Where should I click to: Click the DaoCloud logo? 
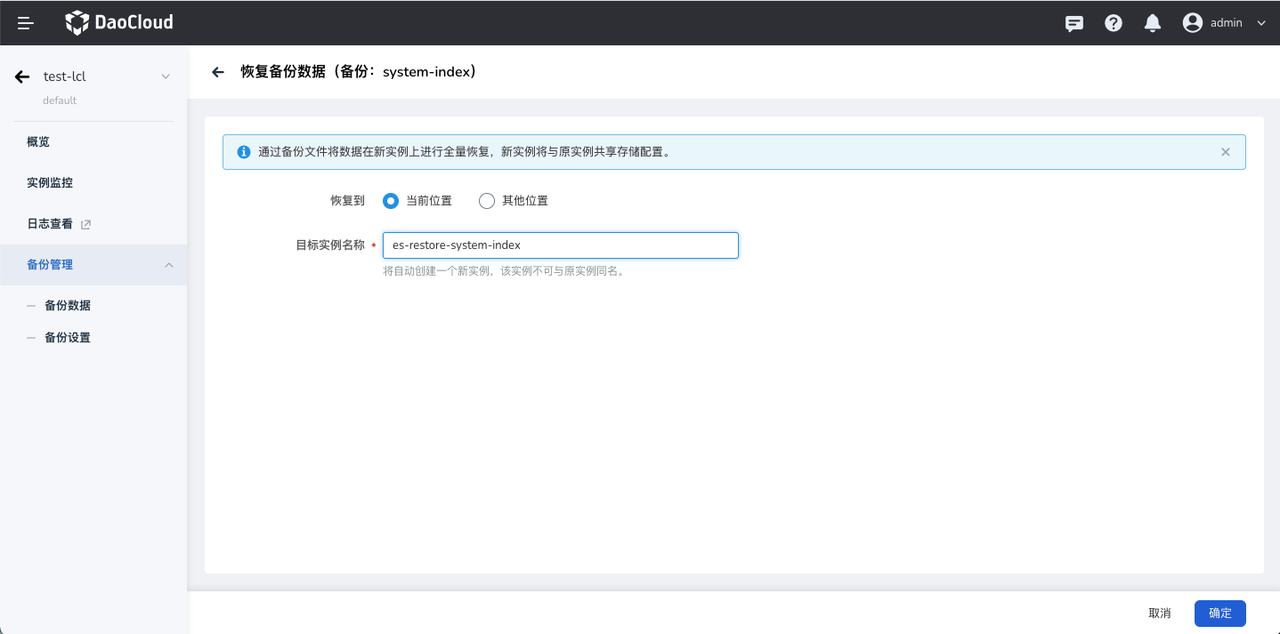[119, 22]
